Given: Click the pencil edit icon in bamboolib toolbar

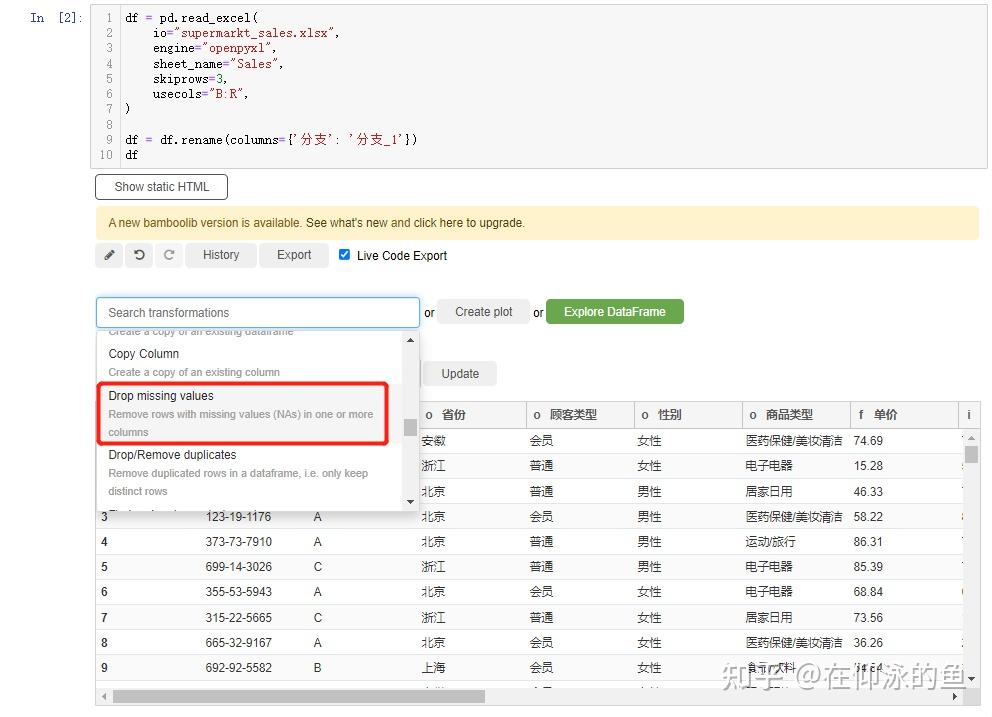Looking at the screenshot, I should point(109,255).
